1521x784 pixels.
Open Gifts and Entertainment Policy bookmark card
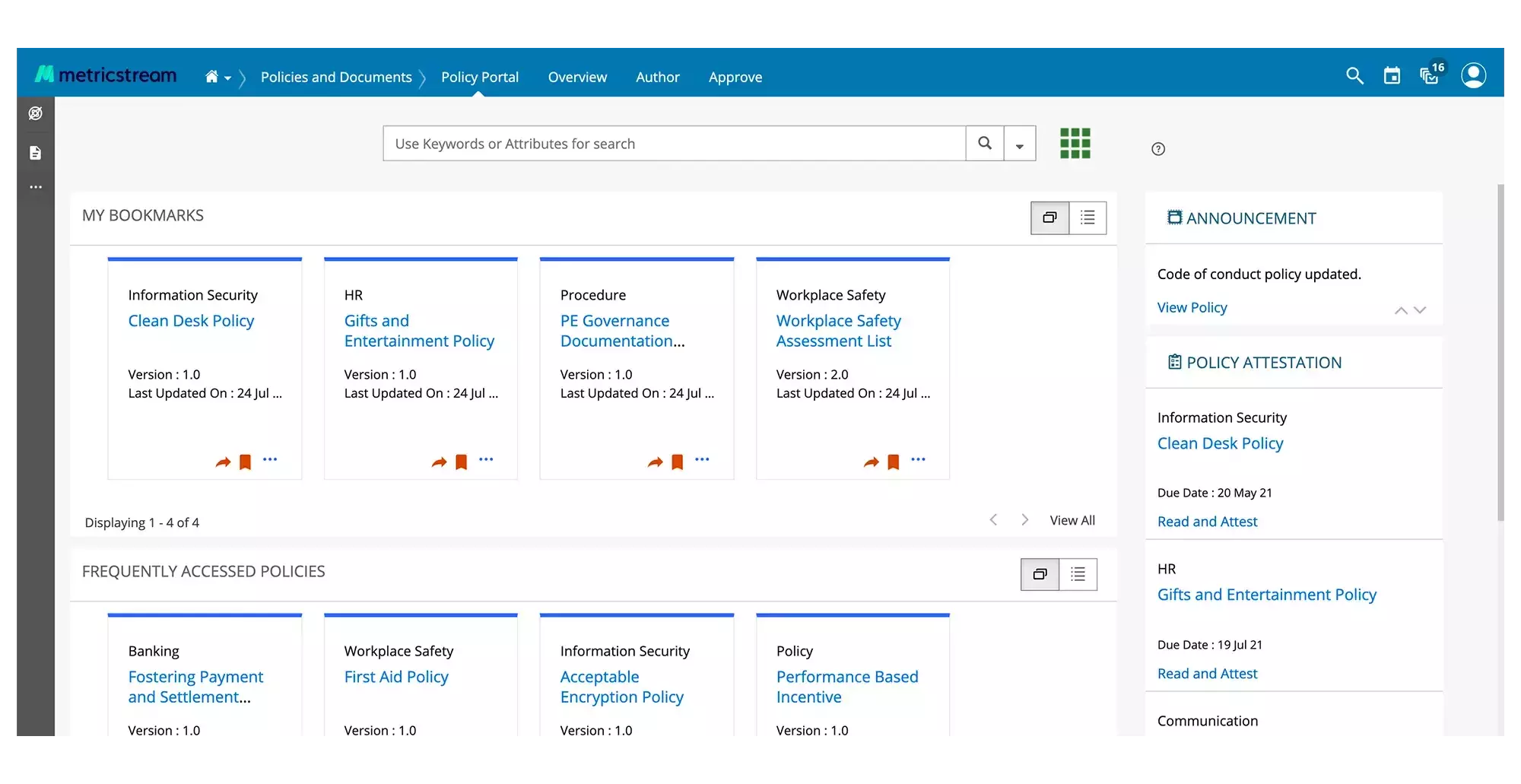coord(419,331)
